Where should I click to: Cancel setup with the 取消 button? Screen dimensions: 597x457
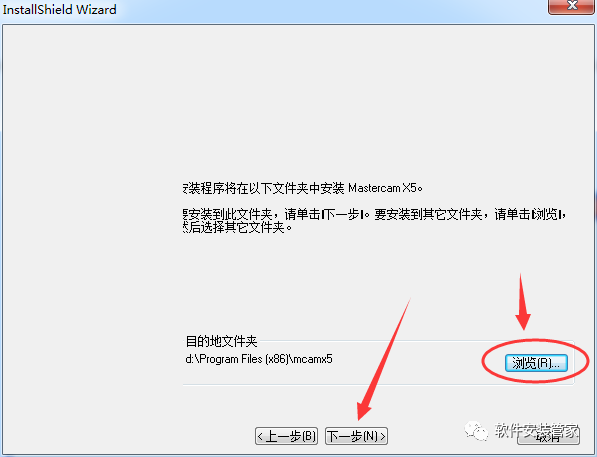548,436
